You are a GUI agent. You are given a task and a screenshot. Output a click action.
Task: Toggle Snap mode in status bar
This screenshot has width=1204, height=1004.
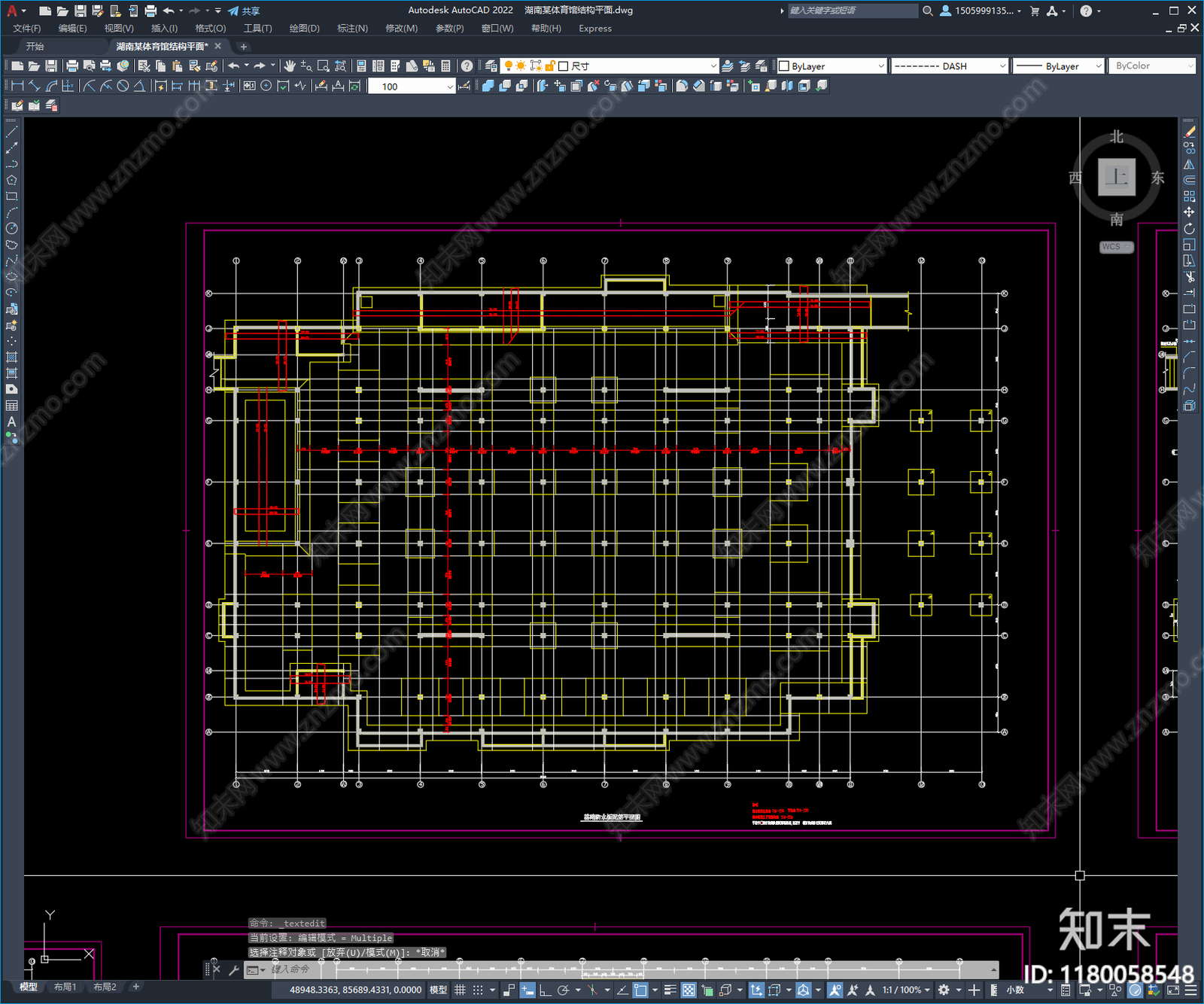pyautogui.click(x=478, y=990)
